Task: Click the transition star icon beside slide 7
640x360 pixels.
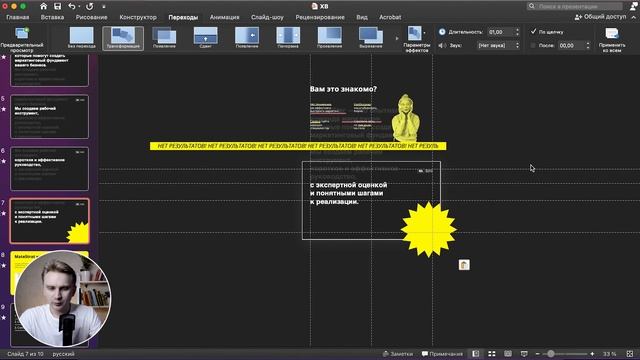Action: (4, 213)
